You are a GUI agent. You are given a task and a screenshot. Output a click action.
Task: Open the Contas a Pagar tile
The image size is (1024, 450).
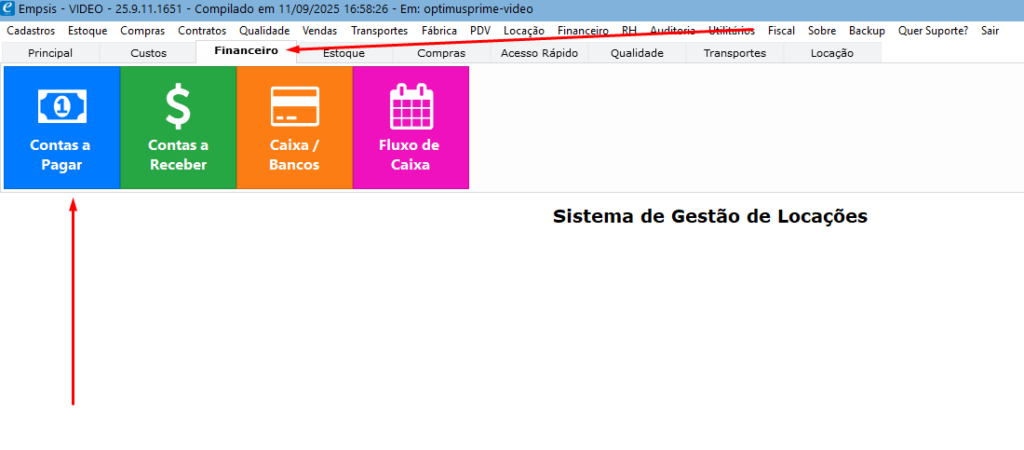point(62,127)
